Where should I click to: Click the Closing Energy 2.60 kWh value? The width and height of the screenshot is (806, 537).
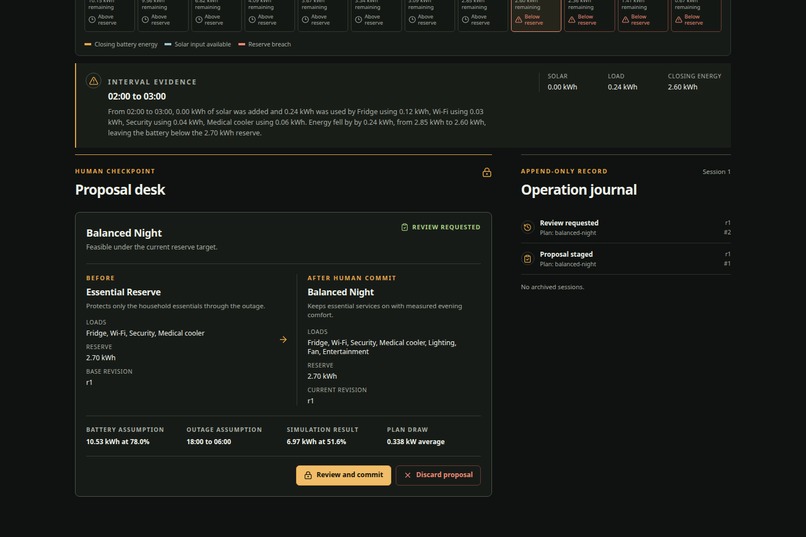682,87
